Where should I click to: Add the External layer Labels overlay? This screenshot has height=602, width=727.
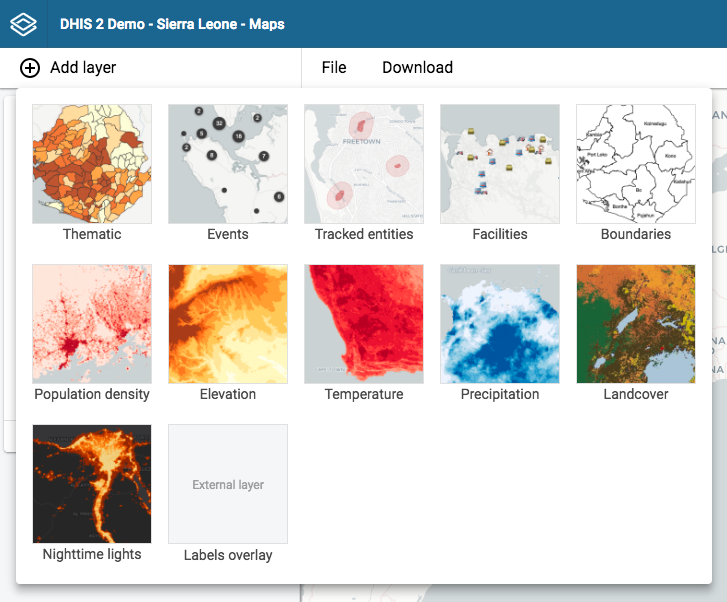click(228, 484)
